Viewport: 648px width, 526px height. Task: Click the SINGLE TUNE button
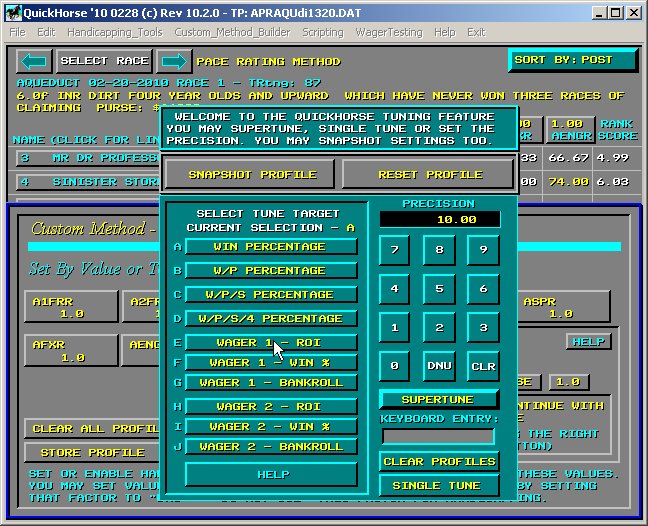[x=438, y=486]
